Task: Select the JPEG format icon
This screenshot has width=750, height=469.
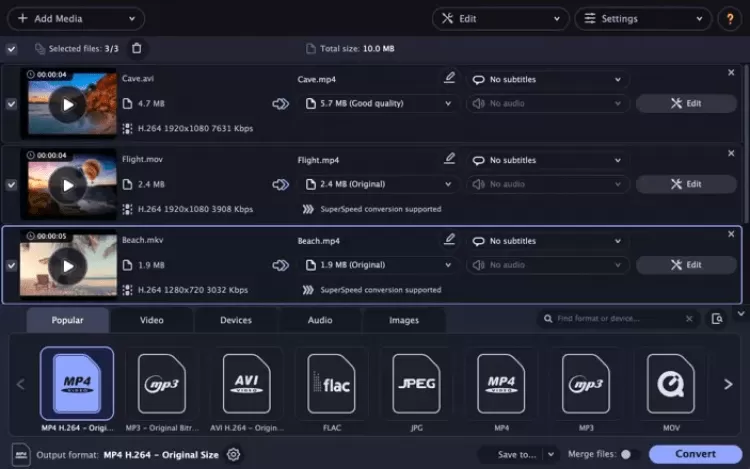Action: click(416, 384)
